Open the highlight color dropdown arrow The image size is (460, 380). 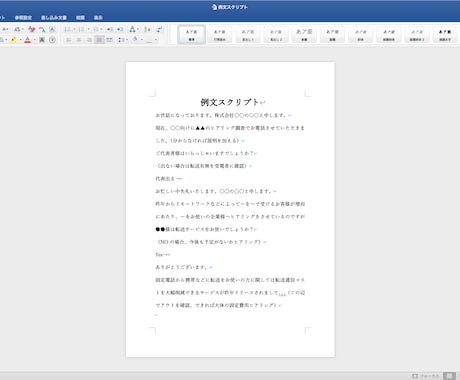(x=20, y=40)
